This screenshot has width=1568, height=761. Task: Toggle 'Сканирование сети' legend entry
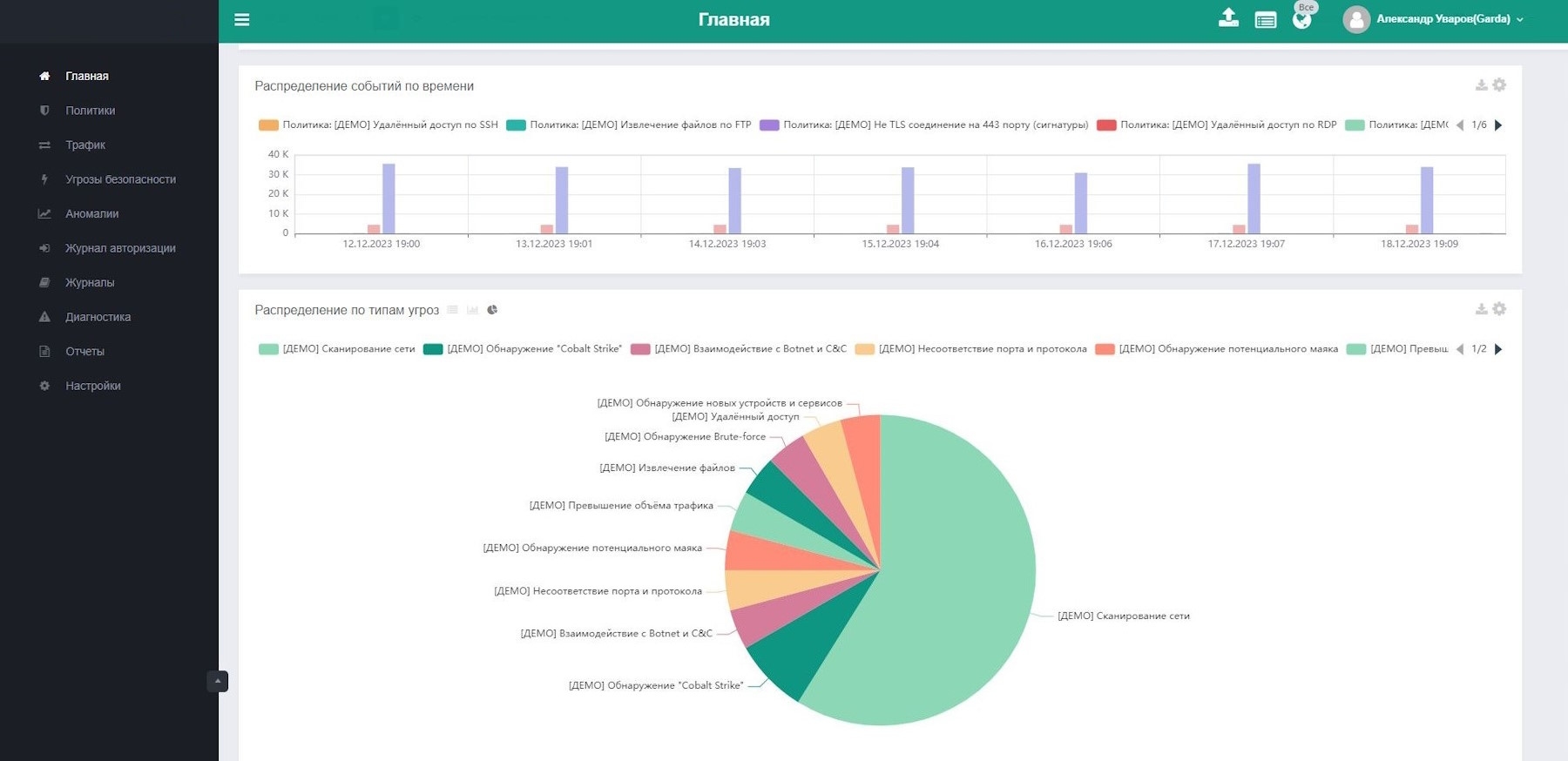coord(336,349)
